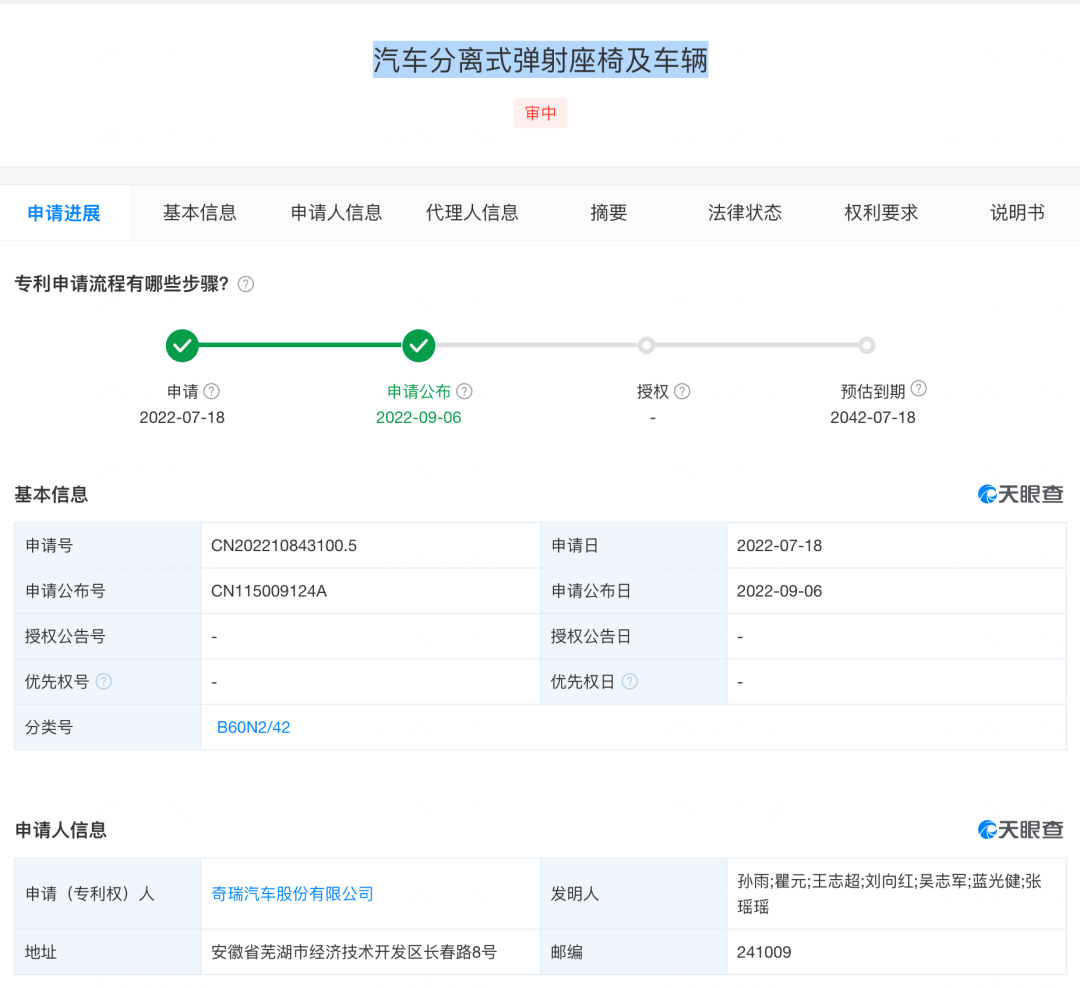Open 奇瑞汽车股份有限公司 company link
Image resolution: width=1080 pixels, height=988 pixels.
292,894
